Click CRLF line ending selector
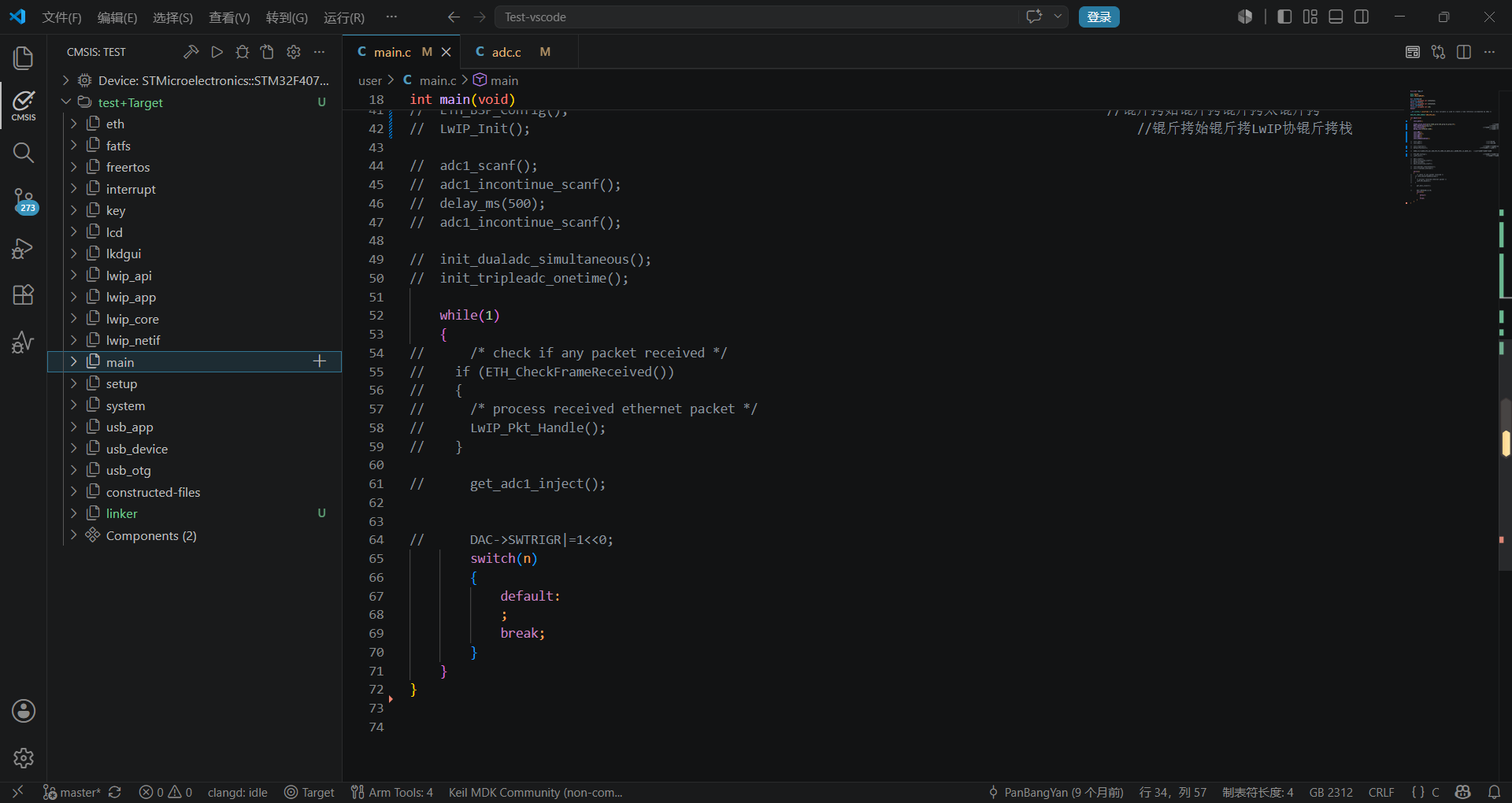The width and height of the screenshot is (1512, 803). [x=1381, y=792]
